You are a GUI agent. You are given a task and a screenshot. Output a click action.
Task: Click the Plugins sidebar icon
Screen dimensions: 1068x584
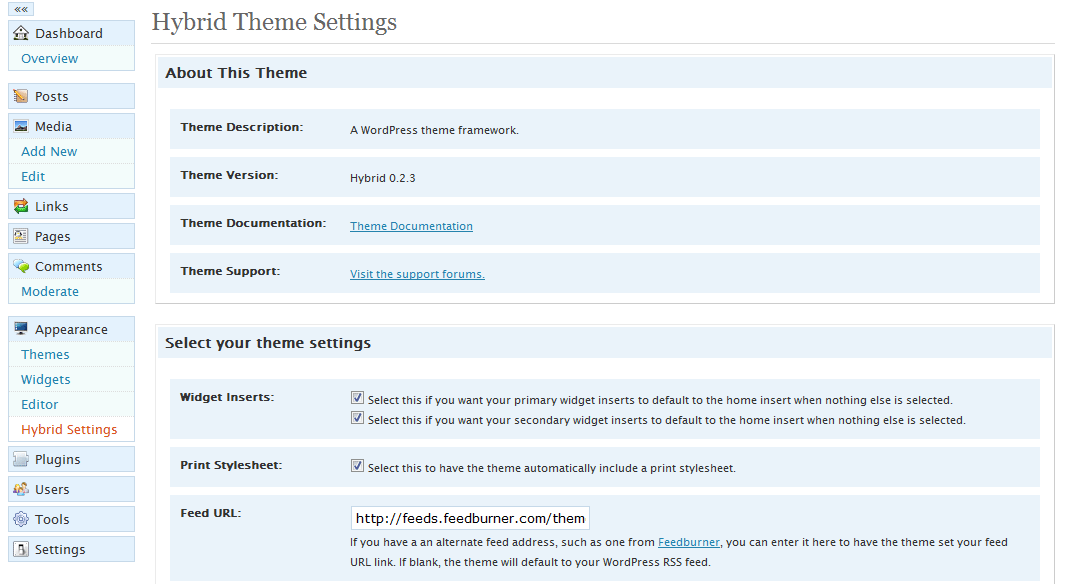(x=22, y=458)
